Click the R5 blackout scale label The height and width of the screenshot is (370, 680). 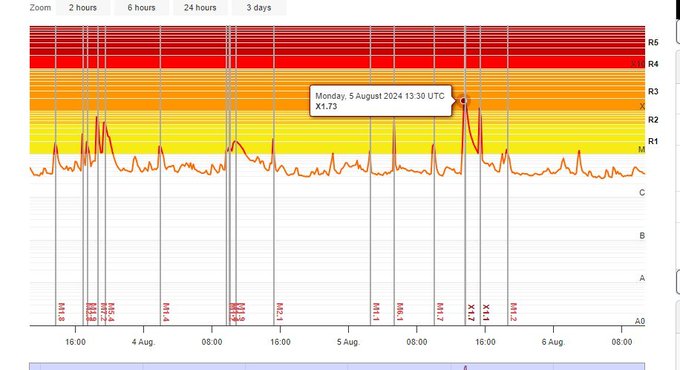point(653,43)
